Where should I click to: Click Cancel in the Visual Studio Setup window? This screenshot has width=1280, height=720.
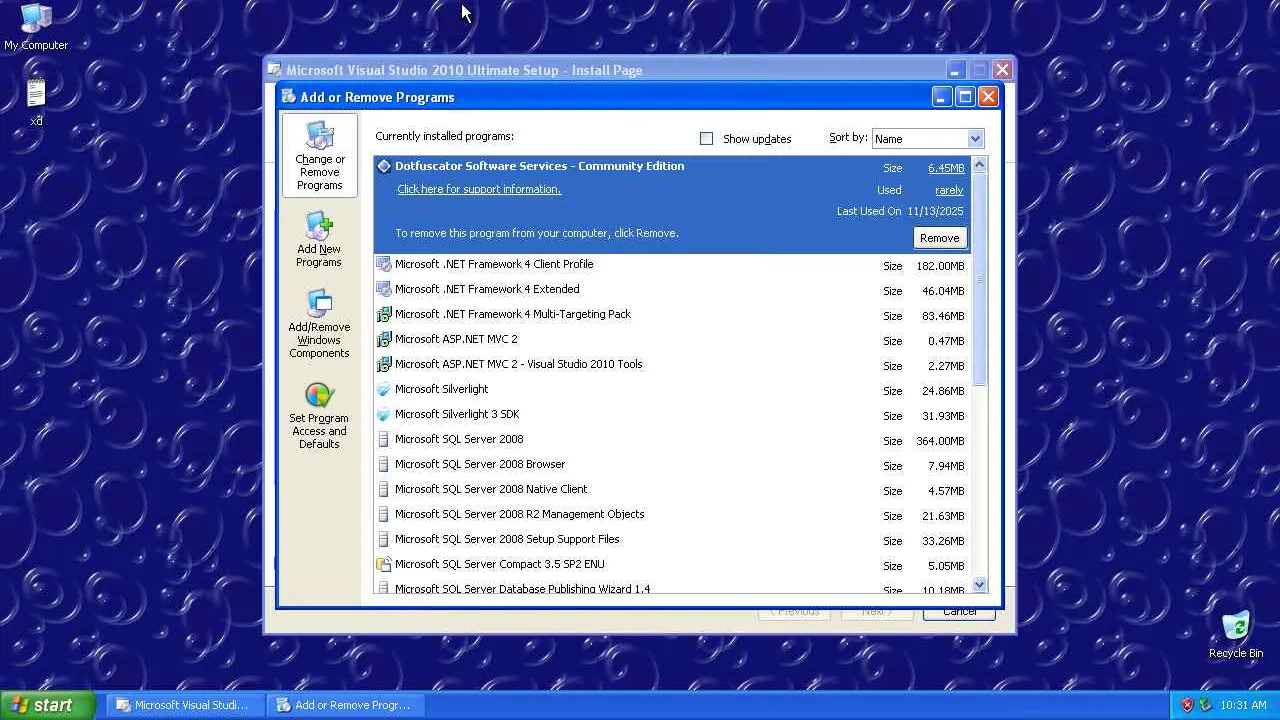click(959, 612)
